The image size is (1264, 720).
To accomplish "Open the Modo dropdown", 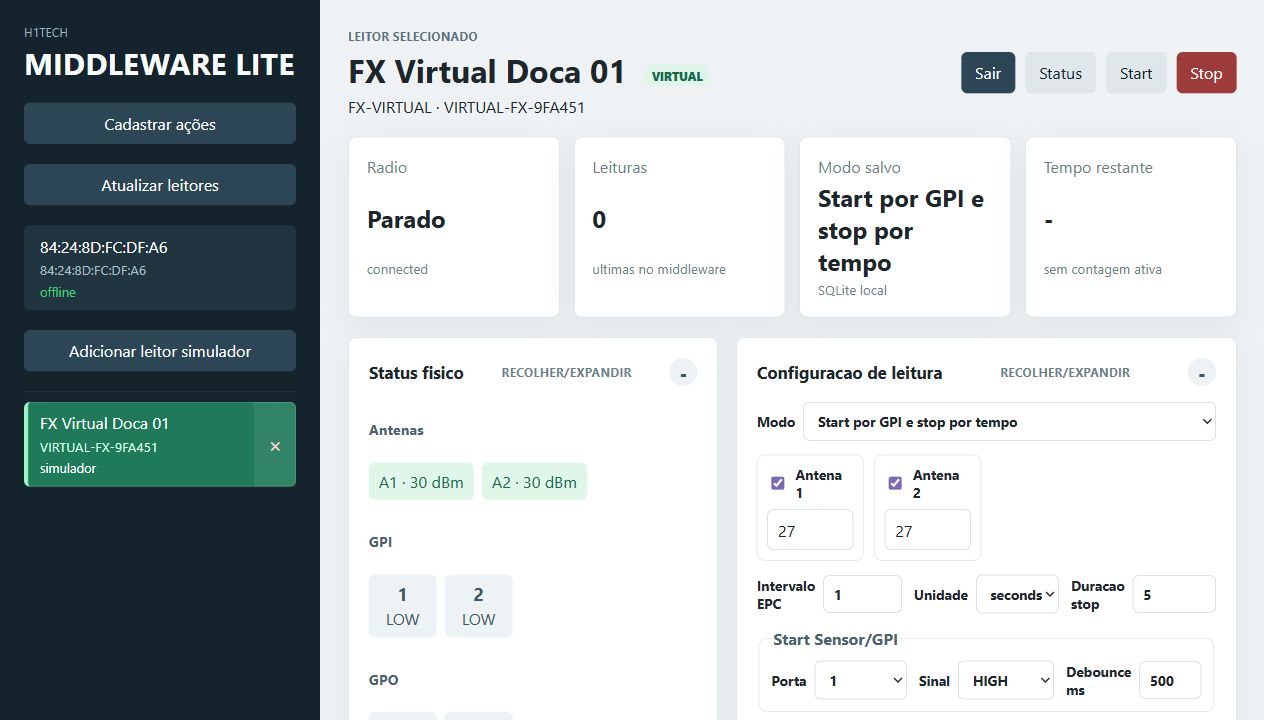I will tap(1009, 422).
